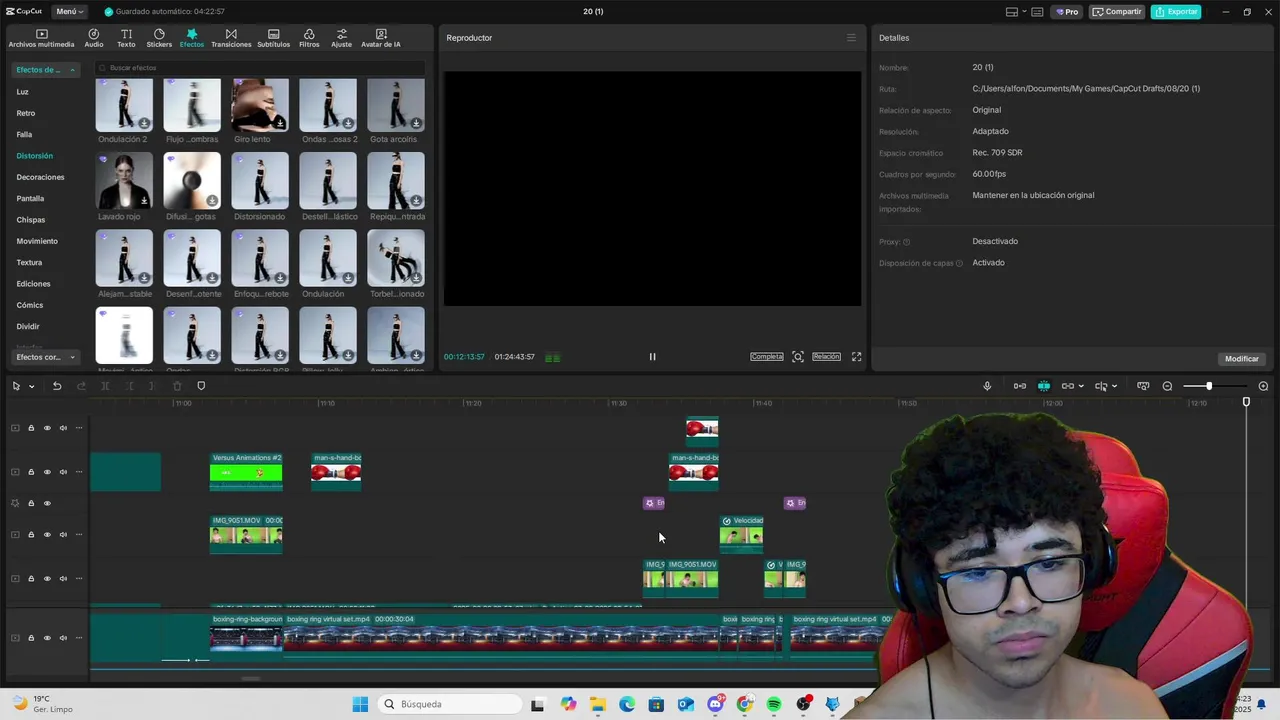Undo the last timeline action
Screen dimensions: 1280x720
click(x=57, y=386)
